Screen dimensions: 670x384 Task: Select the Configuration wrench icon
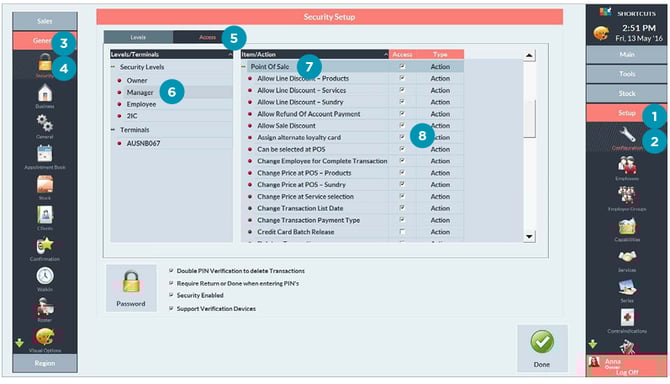(627, 135)
